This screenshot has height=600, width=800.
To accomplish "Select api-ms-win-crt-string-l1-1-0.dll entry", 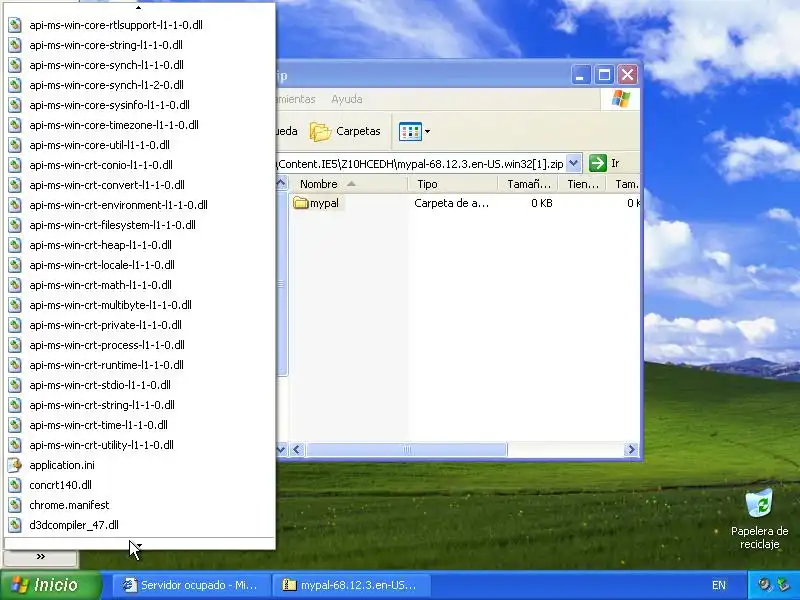I will [102, 405].
